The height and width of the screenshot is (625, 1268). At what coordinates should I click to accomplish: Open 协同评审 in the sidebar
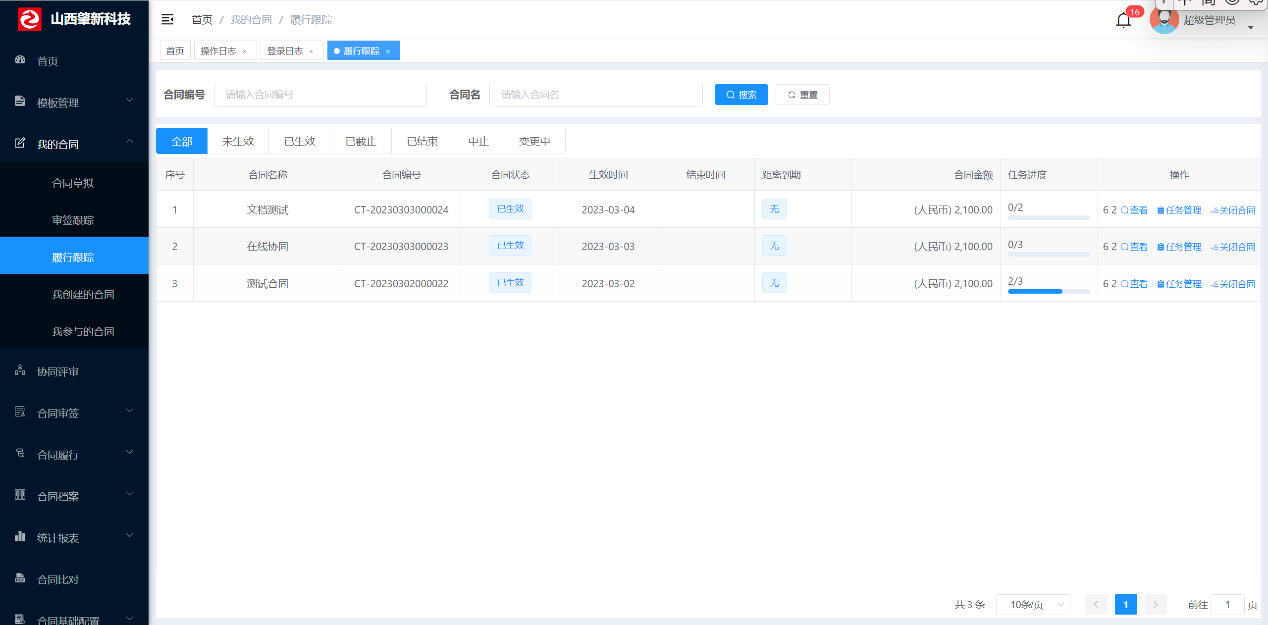tap(58, 372)
